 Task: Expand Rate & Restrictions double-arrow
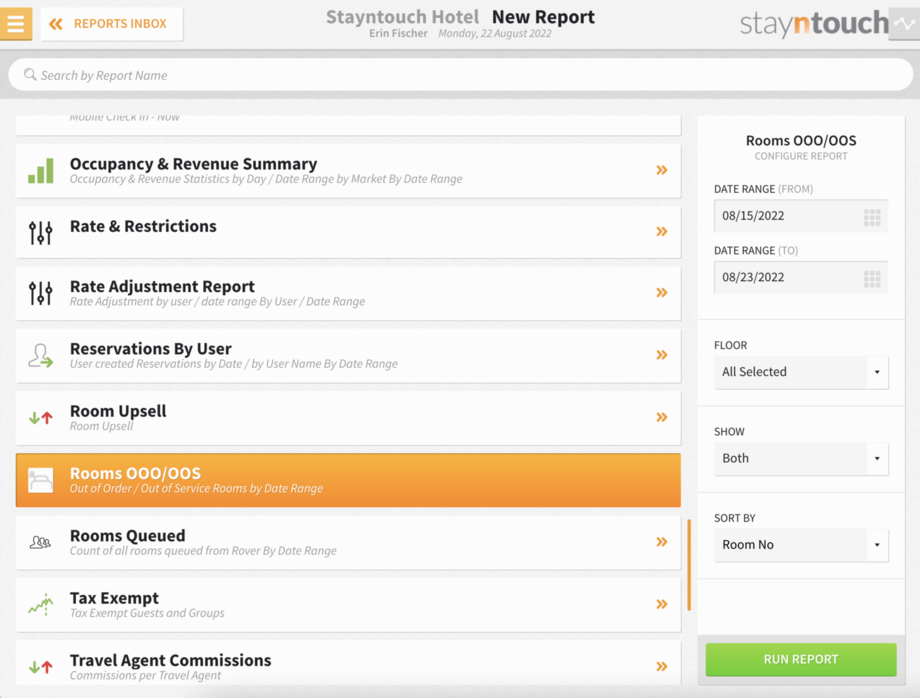662,232
